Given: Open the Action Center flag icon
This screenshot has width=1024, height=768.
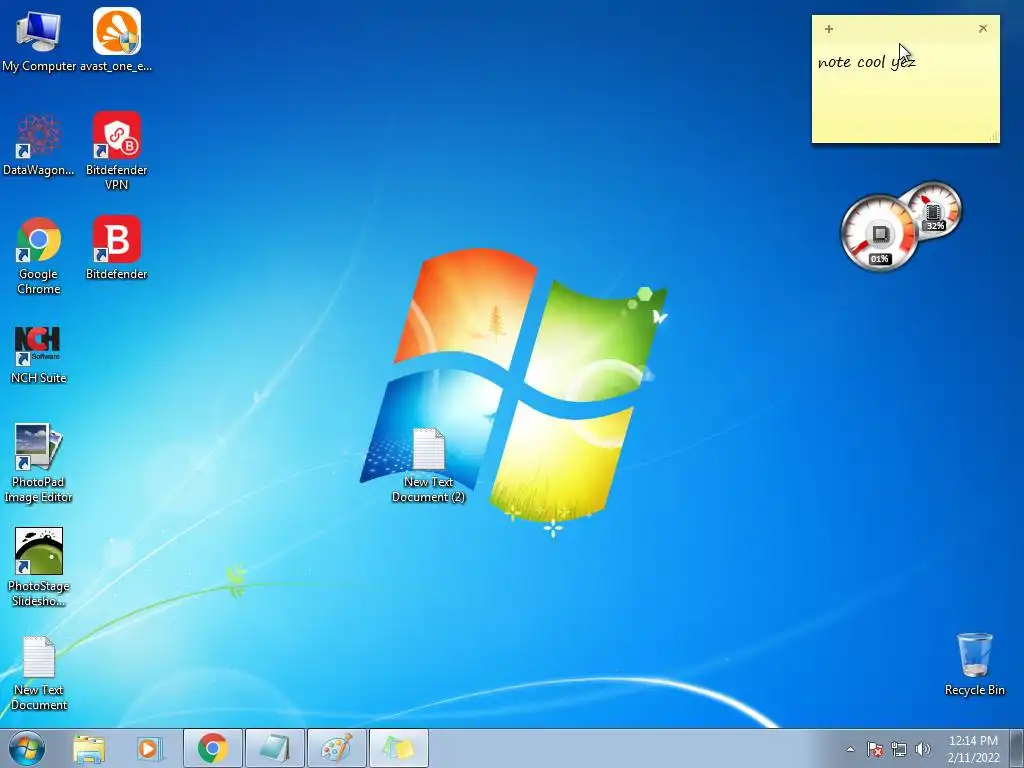Looking at the screenshot, I should tap(875, 749).
